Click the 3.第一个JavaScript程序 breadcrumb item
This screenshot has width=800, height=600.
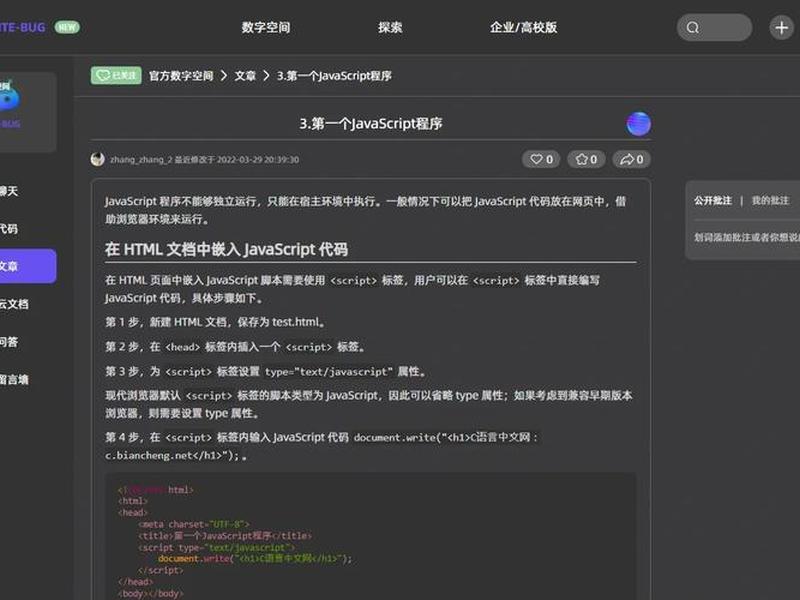tap(334, 76)
